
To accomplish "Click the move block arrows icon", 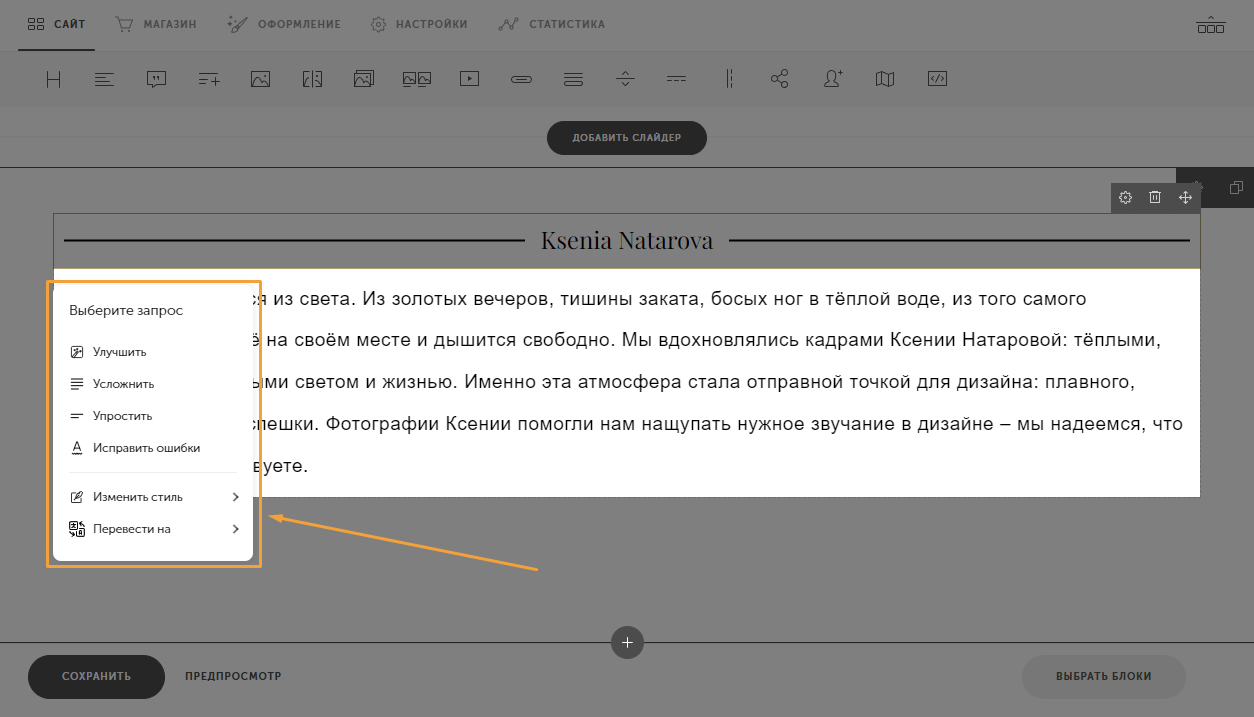I will [1185, 198].
